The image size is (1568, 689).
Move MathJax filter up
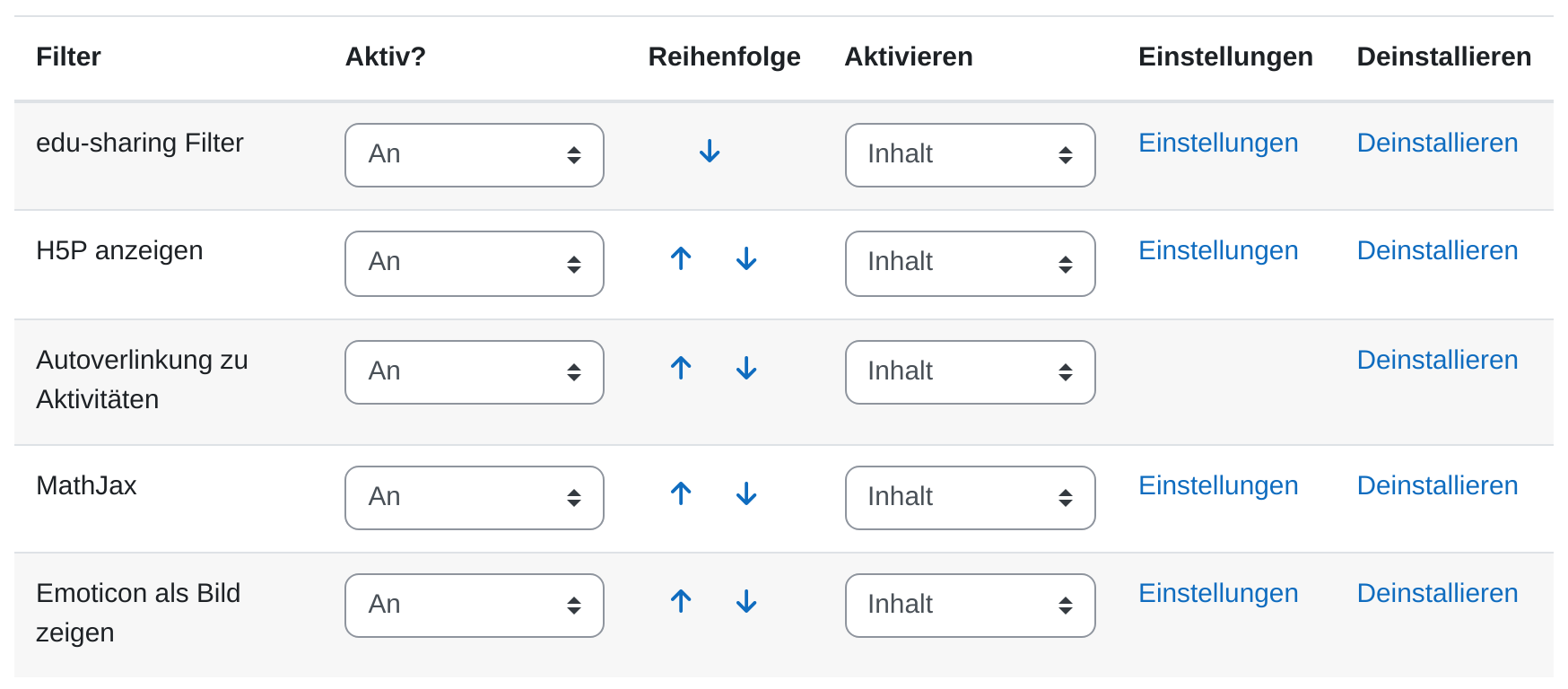pos(681,494)
